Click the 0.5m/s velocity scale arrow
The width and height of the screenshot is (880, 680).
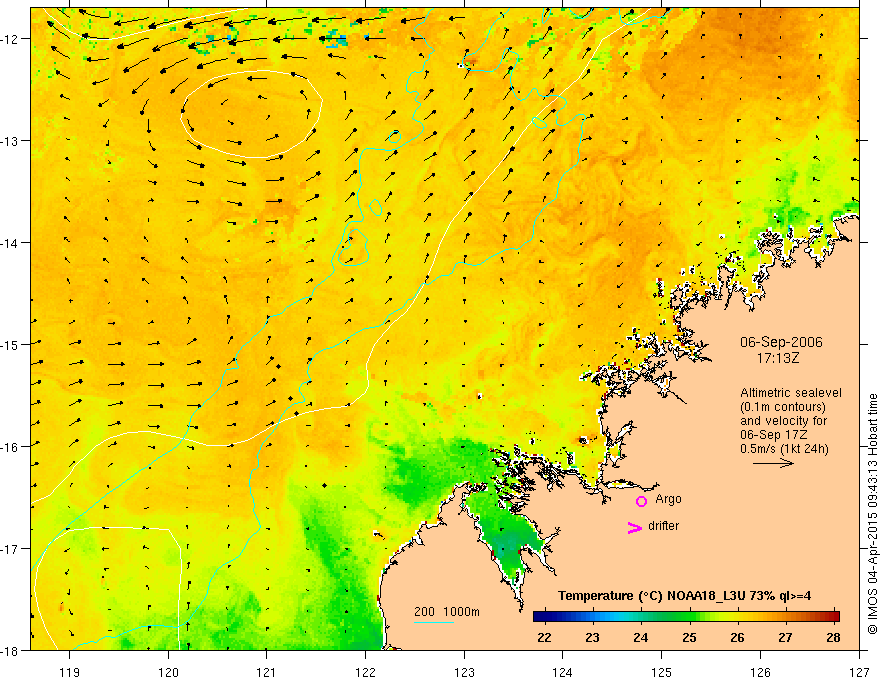773,463
